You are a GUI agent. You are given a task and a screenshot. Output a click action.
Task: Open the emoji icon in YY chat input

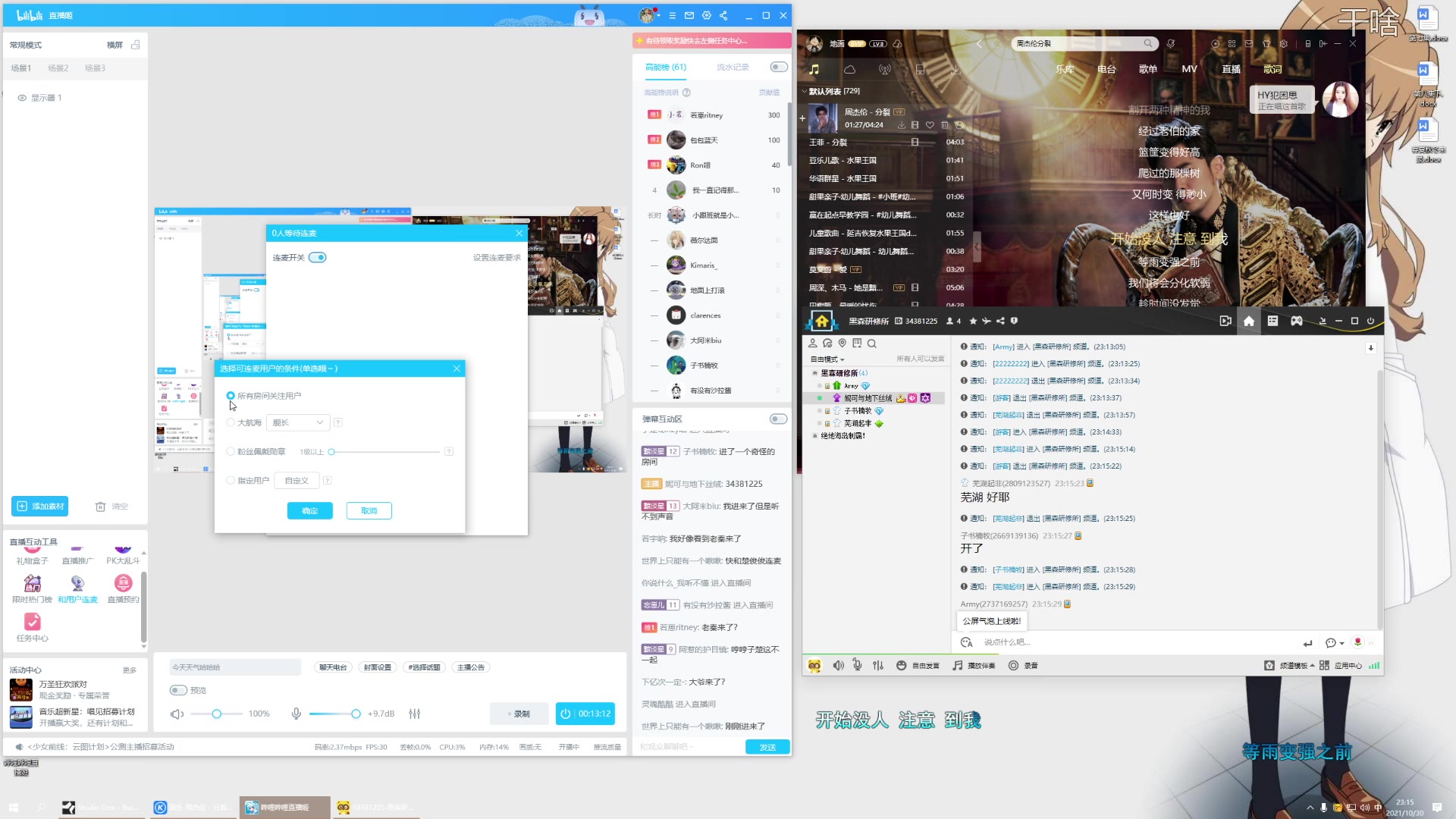coord(967,642)
